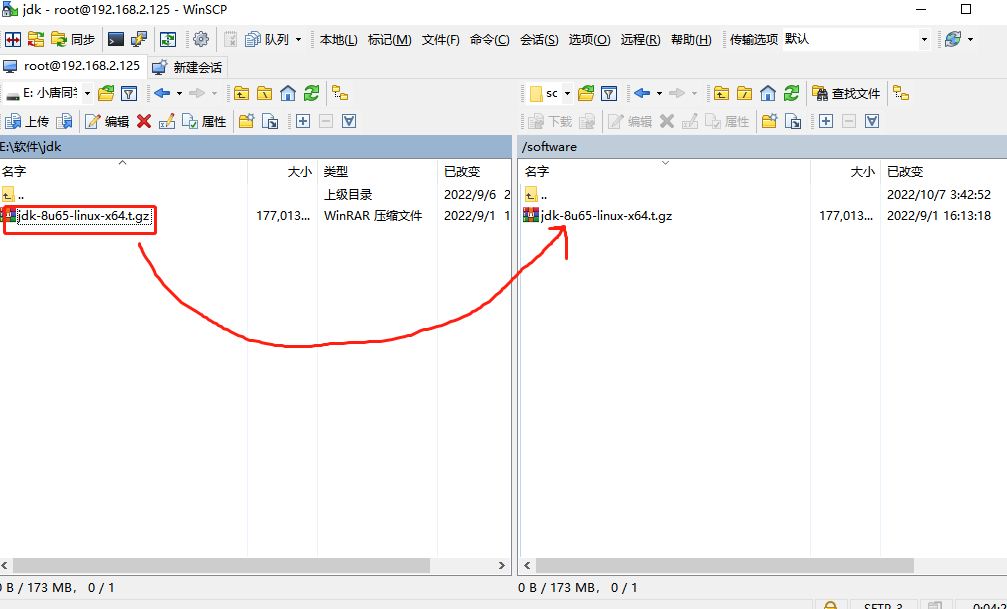Click remote Create new folder icon

pos(769,121)
